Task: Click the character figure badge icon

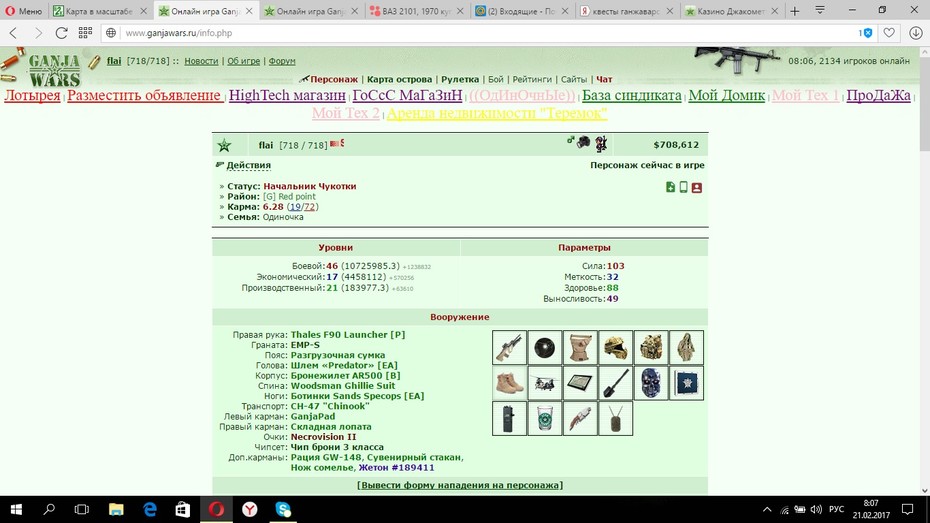Action: [x=601, y=143]
